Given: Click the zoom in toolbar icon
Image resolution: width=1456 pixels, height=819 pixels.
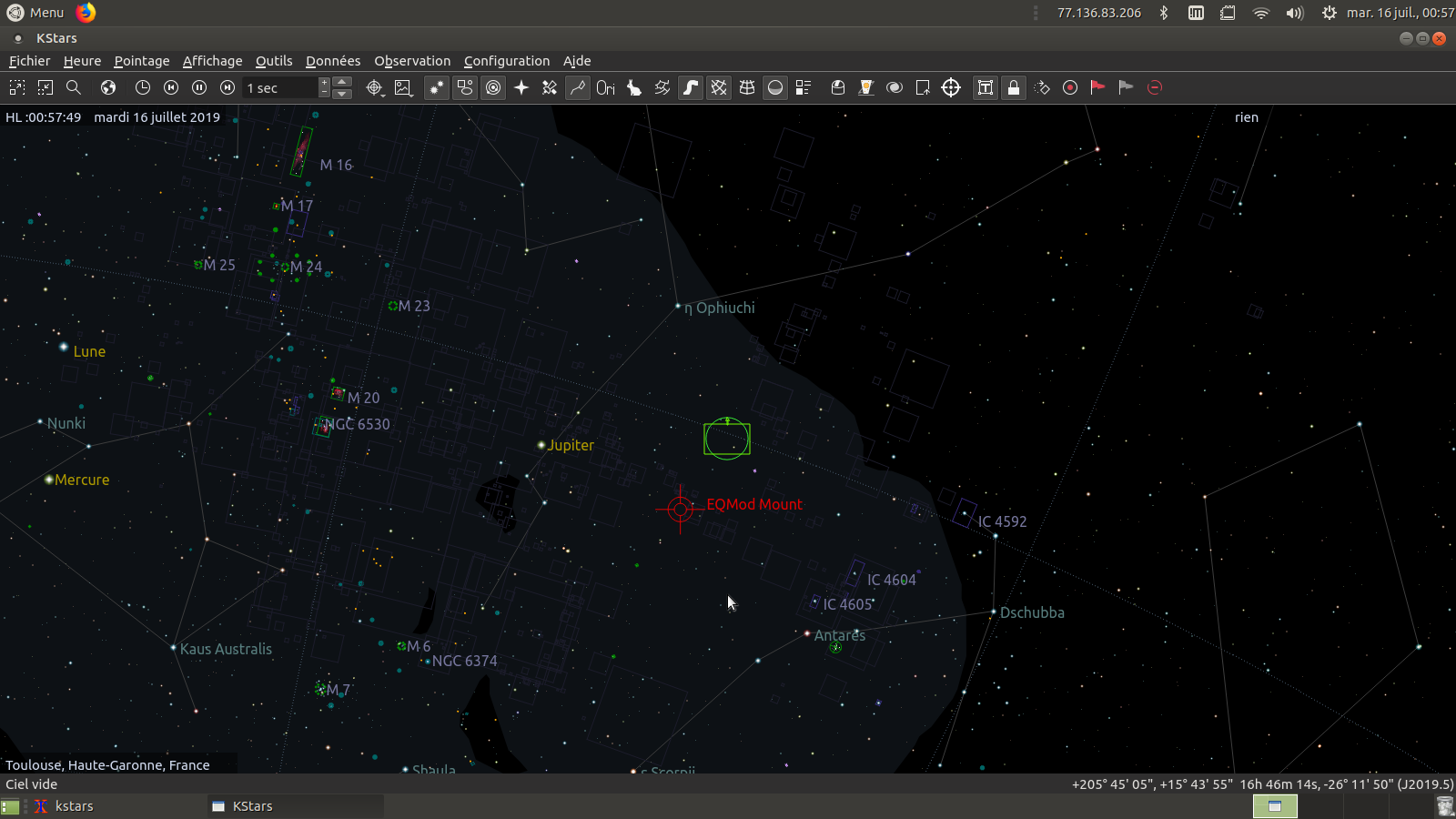Looking at the screenshot, I should click(x=17, y=87).
